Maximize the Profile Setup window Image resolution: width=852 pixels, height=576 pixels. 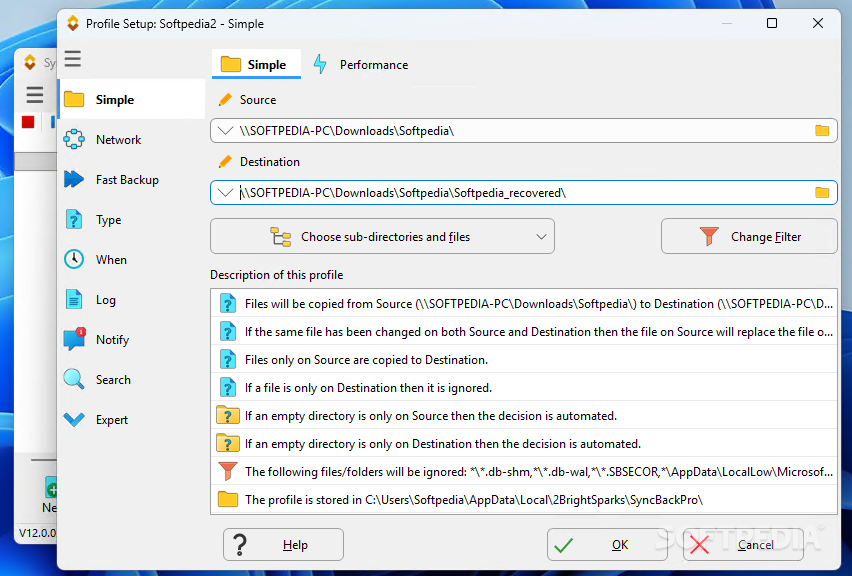tap(772, 23)
